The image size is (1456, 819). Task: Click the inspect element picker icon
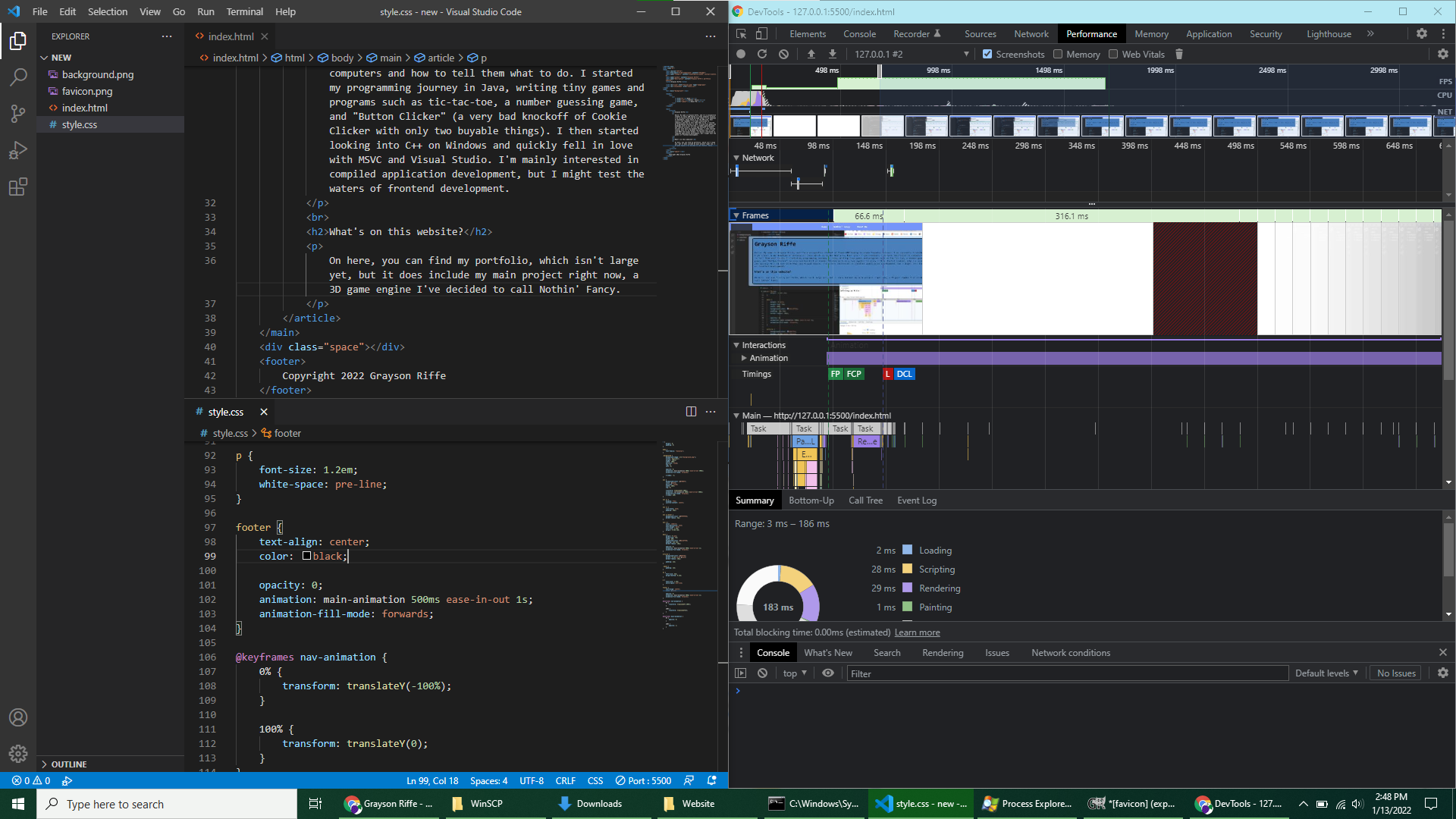[x=742, y=33]
